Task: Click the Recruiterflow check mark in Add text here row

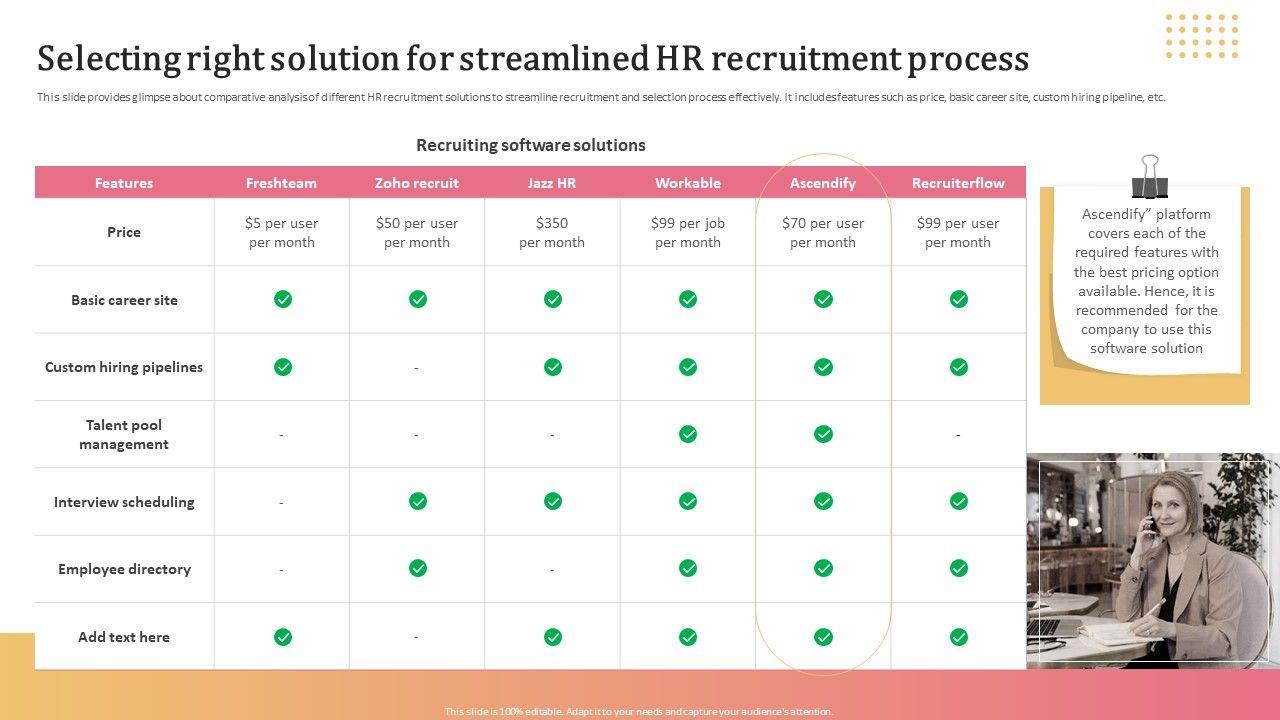Action: pos(959,637)
